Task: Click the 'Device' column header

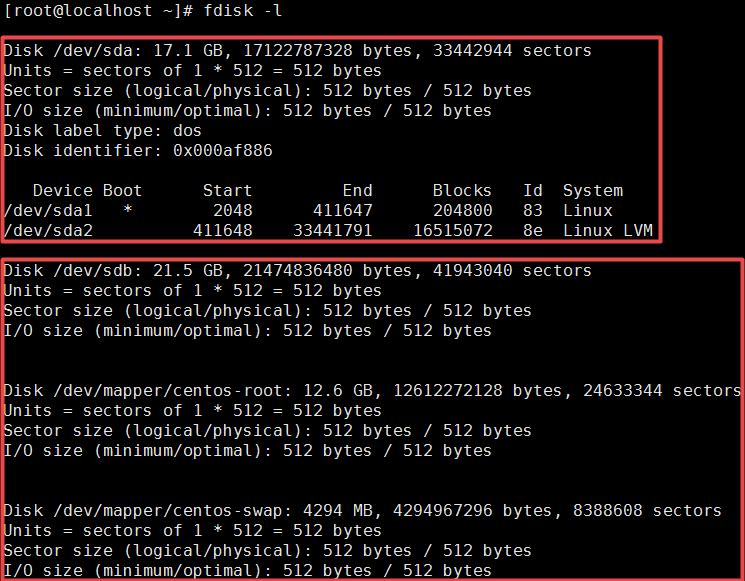Action: [x=63, y=190]
